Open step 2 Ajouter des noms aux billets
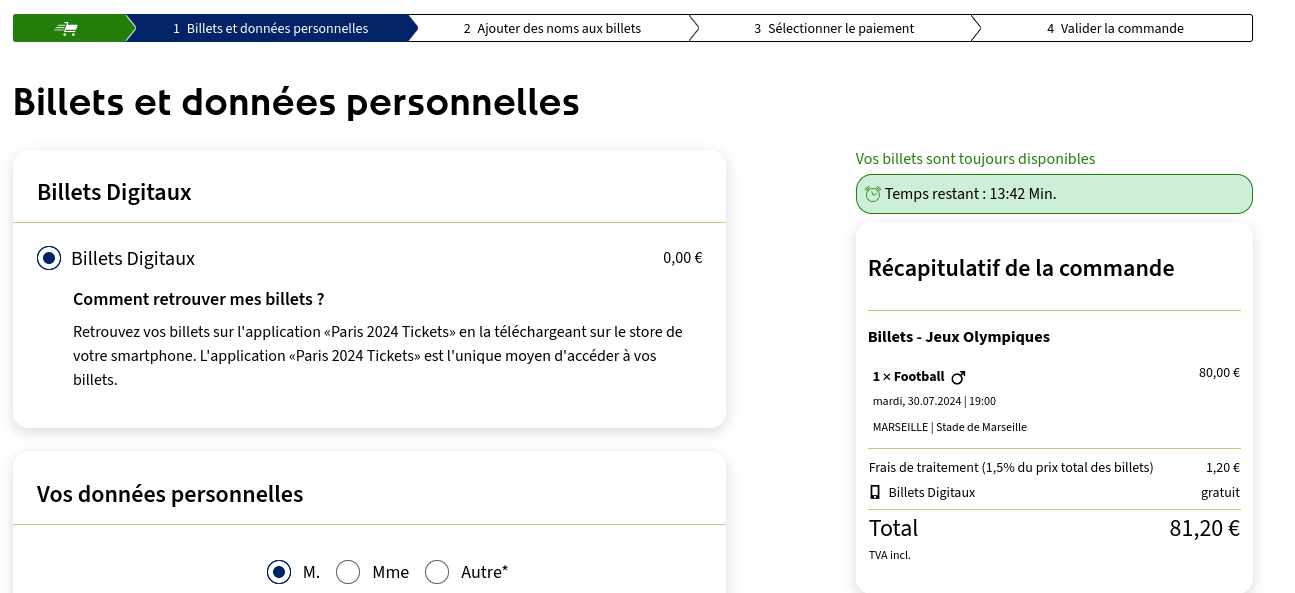1295x593 pixels. (552, 28)
